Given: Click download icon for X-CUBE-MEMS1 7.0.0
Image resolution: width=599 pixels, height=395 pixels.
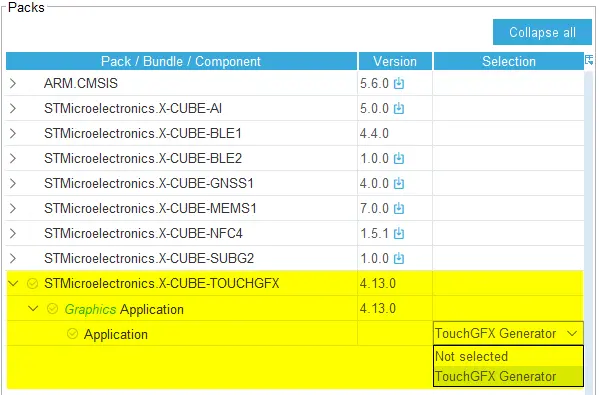Looking at the screenshot, I should pyautogui.click(x=398, y=208).
